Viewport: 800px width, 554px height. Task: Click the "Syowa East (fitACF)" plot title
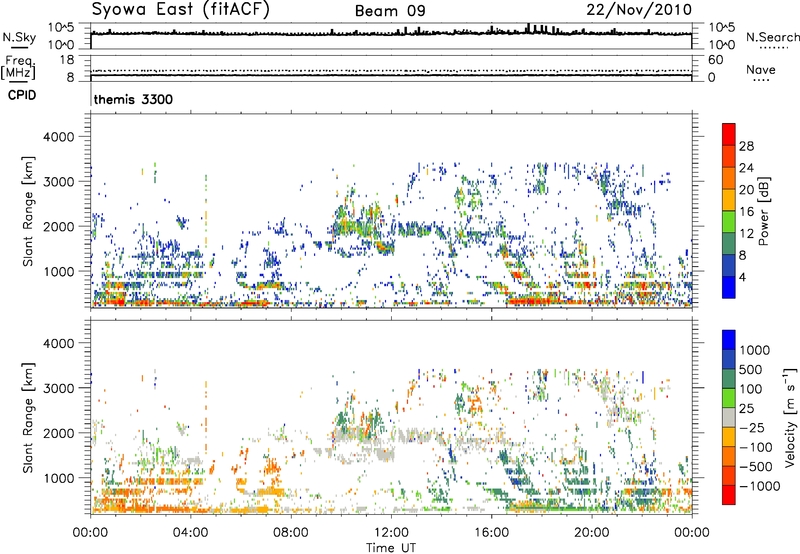(x=180, y=9)
